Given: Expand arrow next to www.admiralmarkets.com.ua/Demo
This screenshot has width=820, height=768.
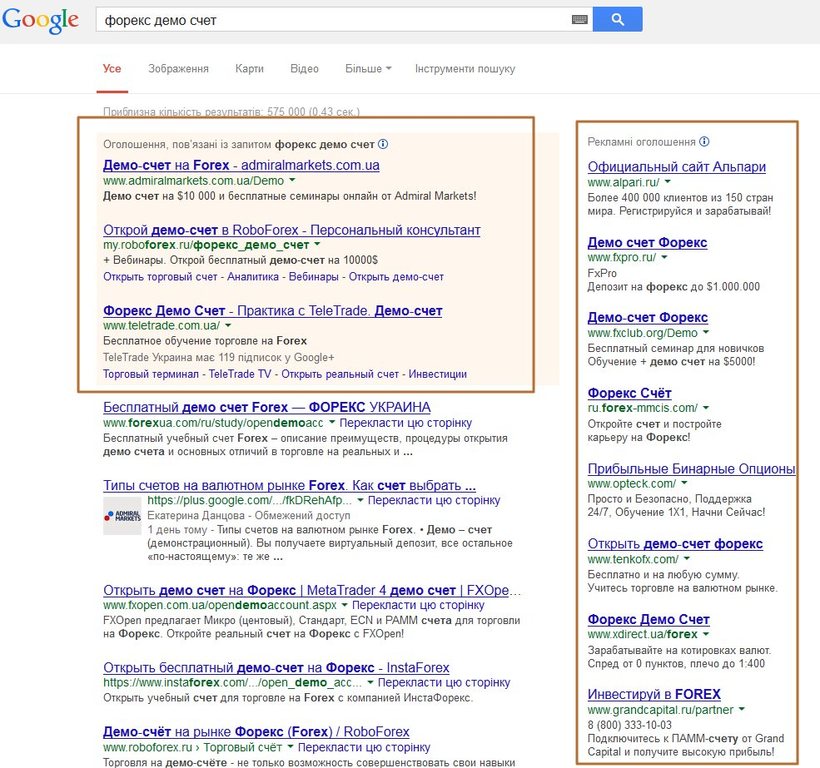Looking at the screenshot, I should [x=292, y=180].
